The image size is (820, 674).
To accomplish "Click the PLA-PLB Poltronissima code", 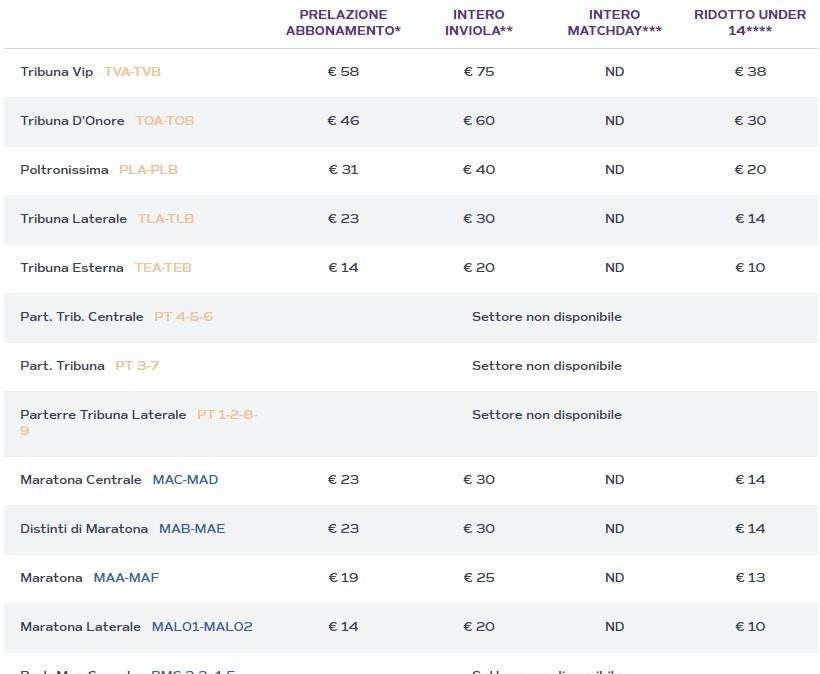I will pos(148,170).
